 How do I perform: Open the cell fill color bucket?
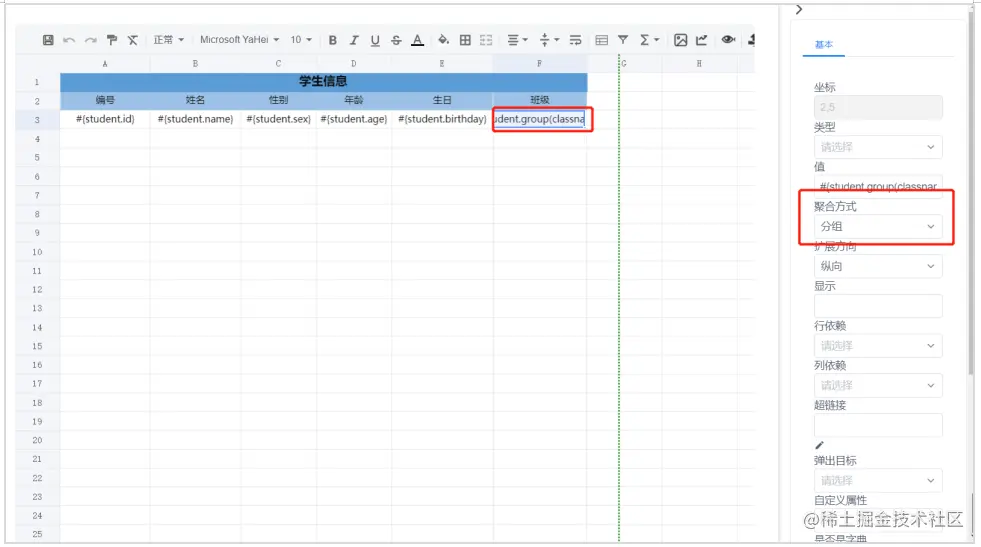(x=444, y=40)
